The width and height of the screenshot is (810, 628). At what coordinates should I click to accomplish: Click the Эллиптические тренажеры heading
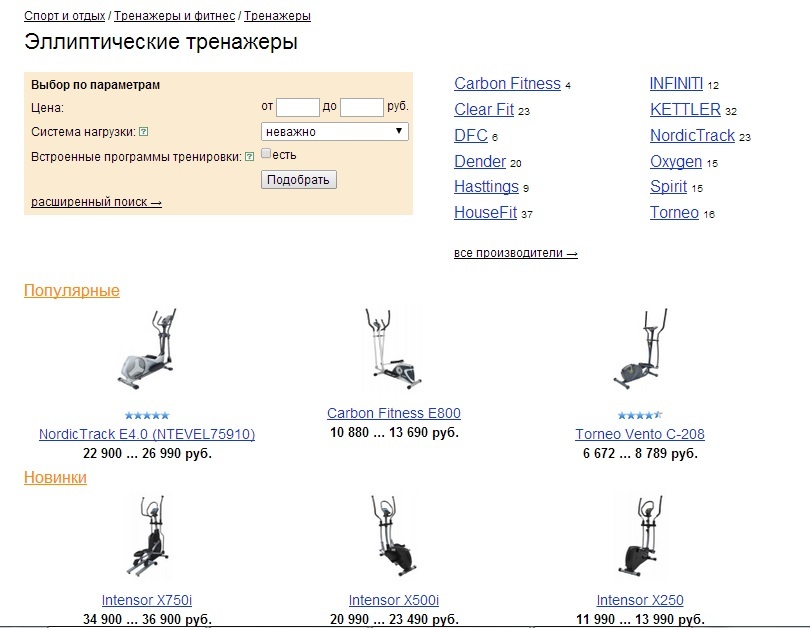[x=161, y=42]
